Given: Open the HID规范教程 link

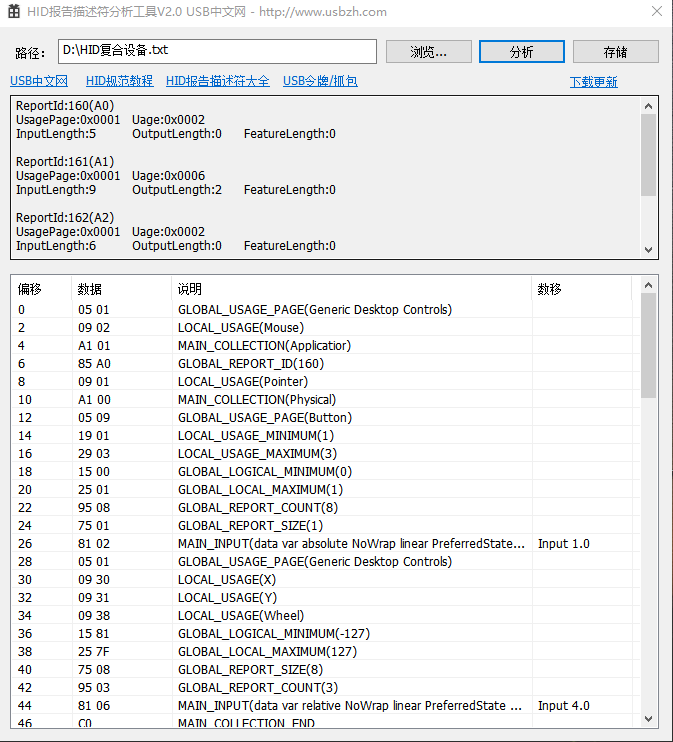Looking at the screenshot, I should coord(119,82).
